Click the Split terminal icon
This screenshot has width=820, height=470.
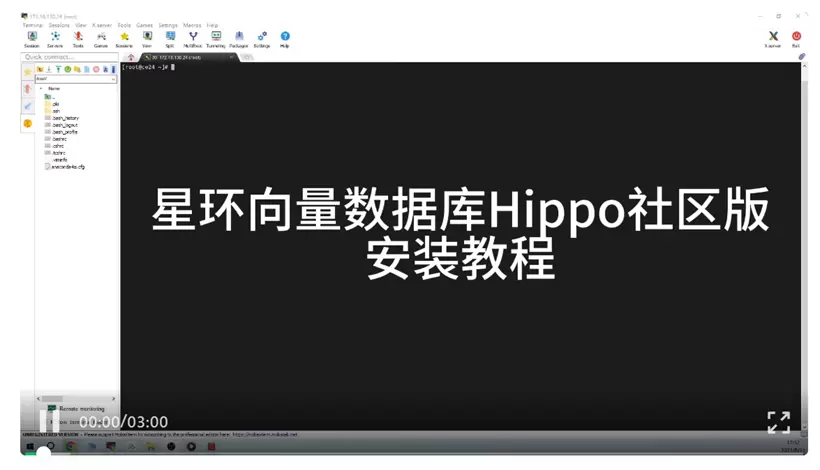pyautogui.click(x=170, y=38)
